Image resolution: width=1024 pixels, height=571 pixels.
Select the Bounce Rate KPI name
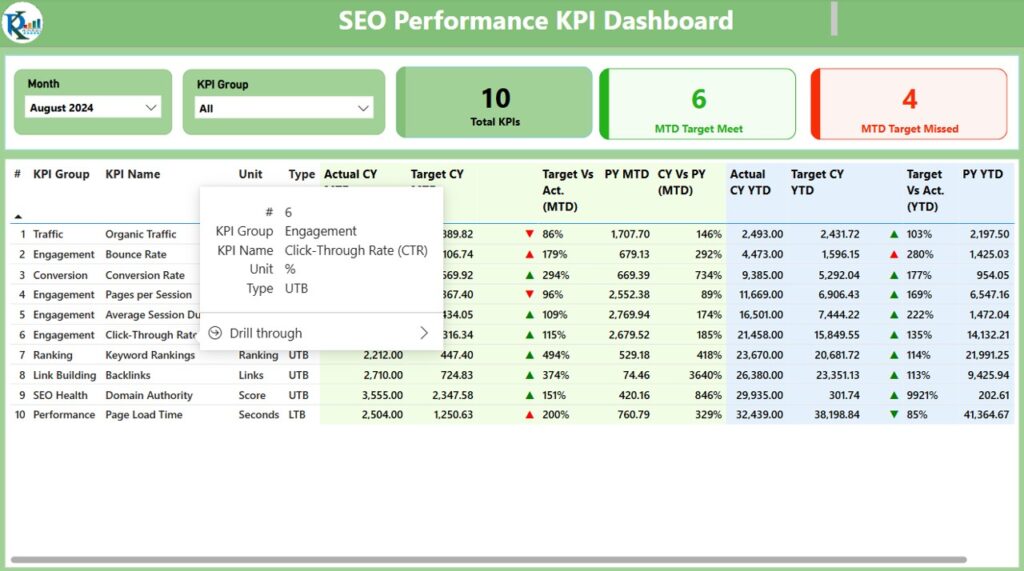[x=136, y=254]
